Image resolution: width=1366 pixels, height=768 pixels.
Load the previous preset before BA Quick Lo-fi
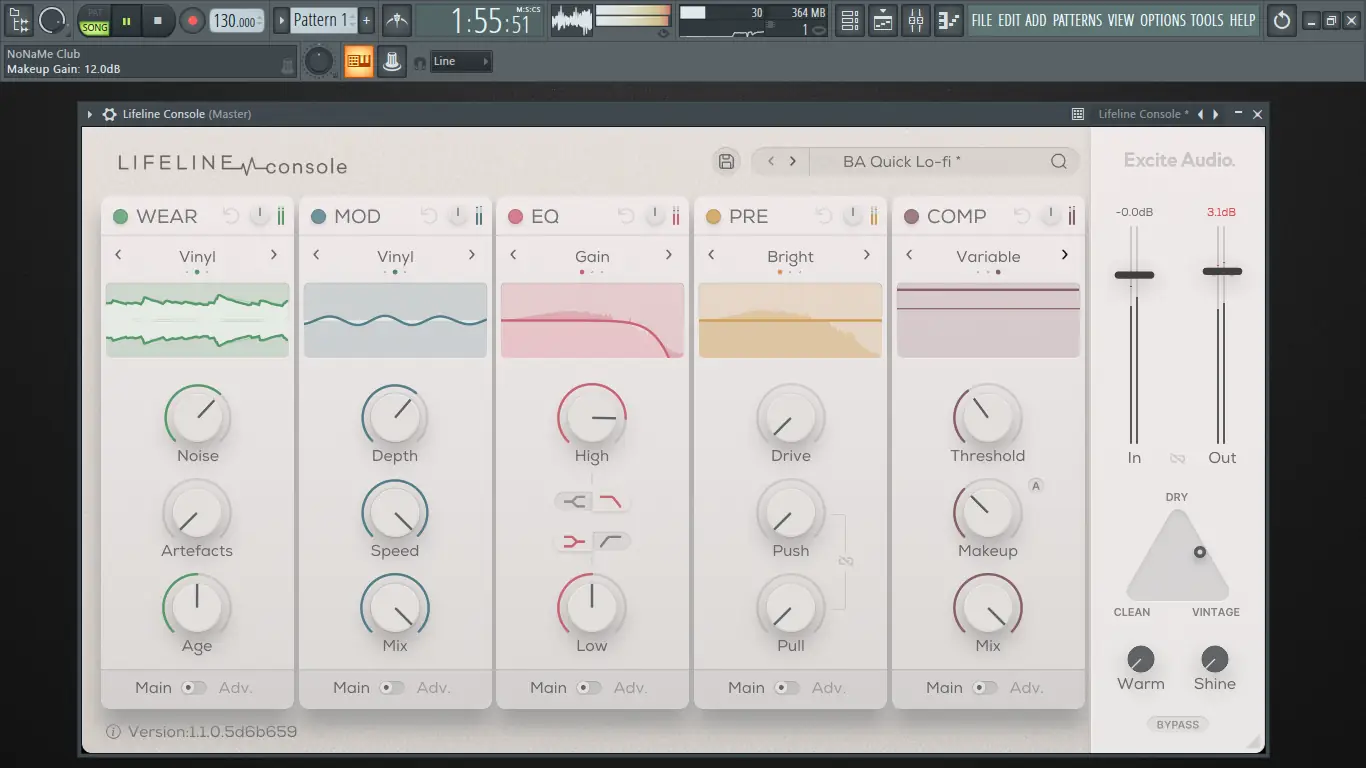771,161
